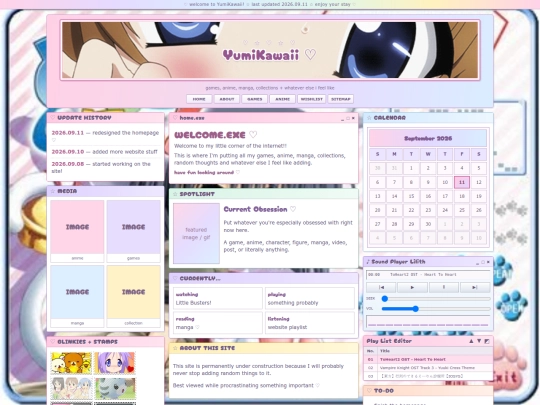This screenshot has width=540, height=405.
Task: Close the Sound Player Lilith window
Action: pos(488,262)
